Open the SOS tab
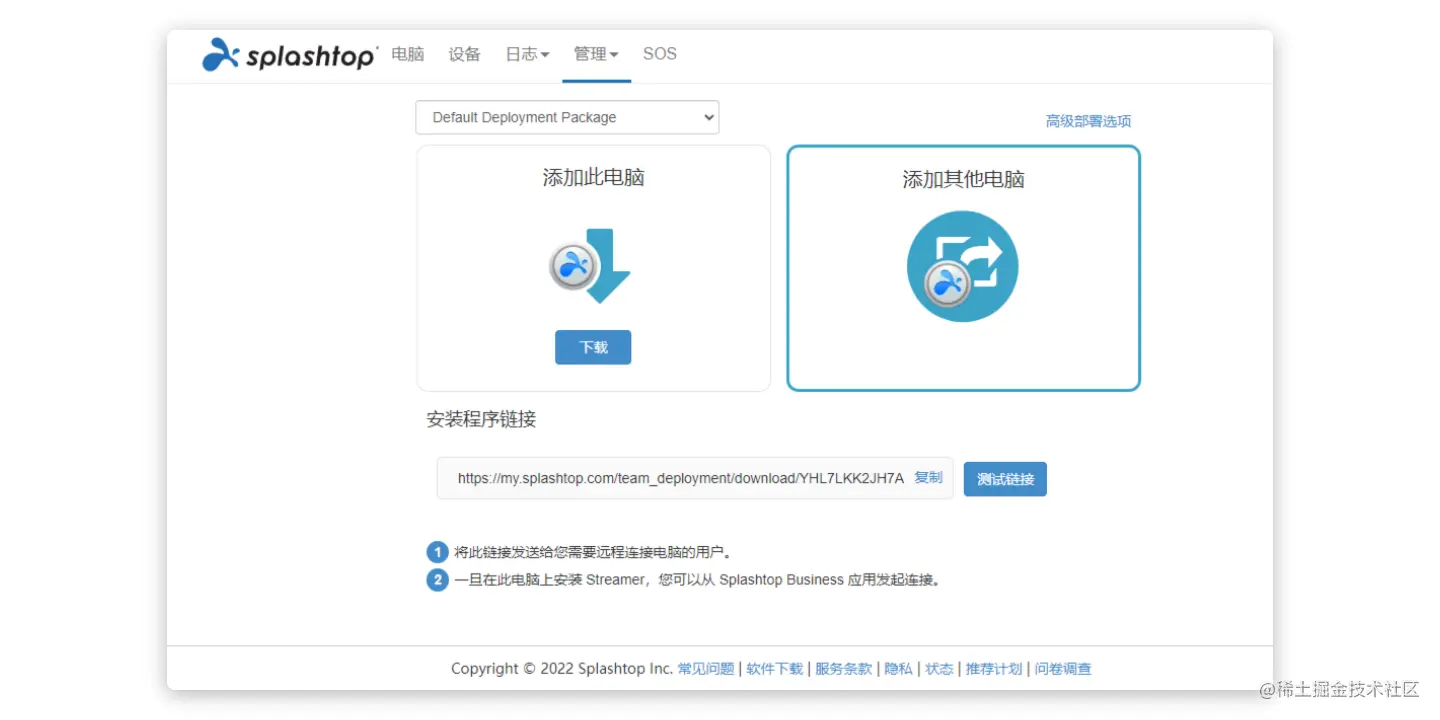 pyautogui.click(x=659, y=54)
